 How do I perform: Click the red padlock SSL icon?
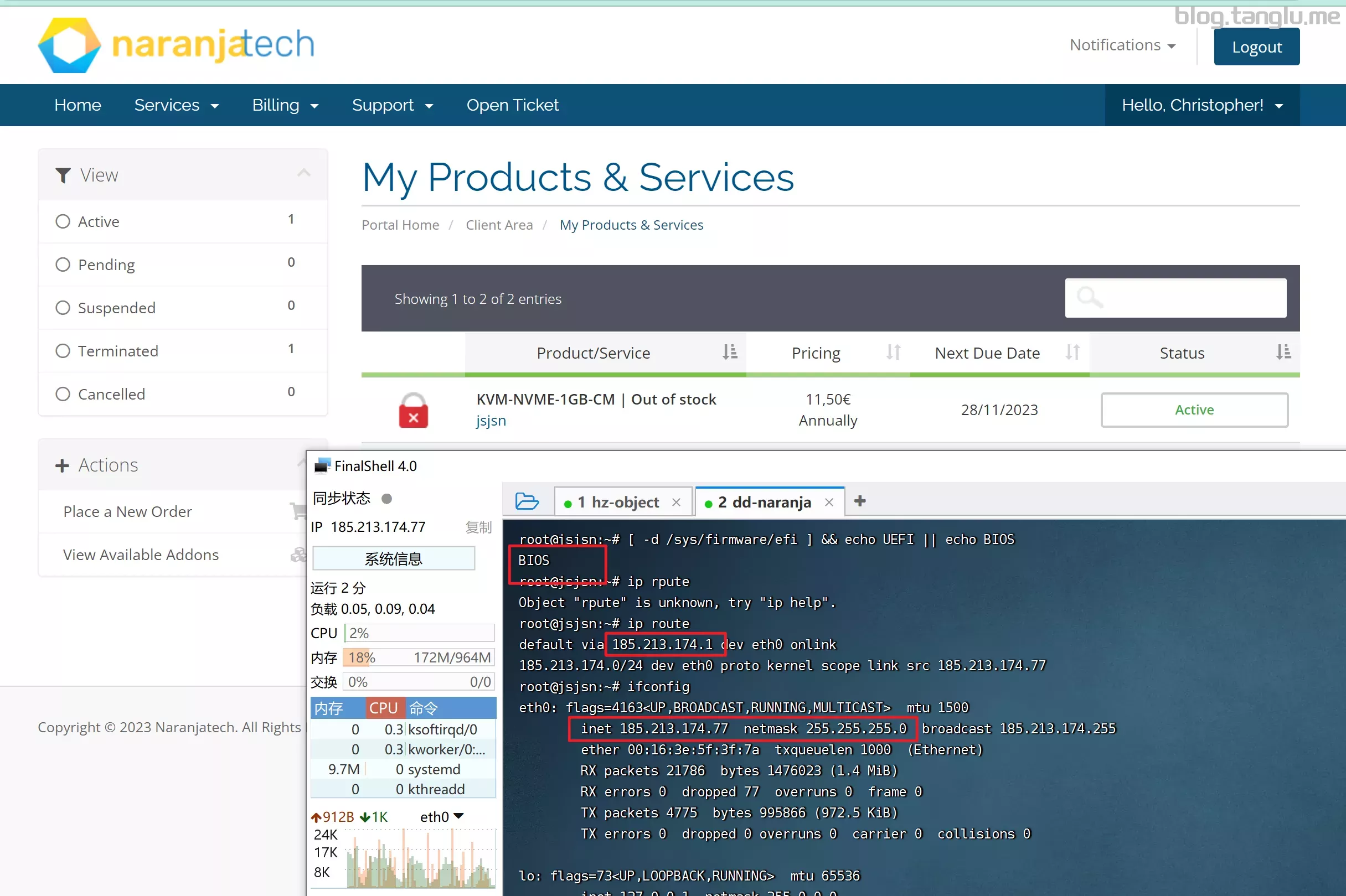[x=413, y=410]
